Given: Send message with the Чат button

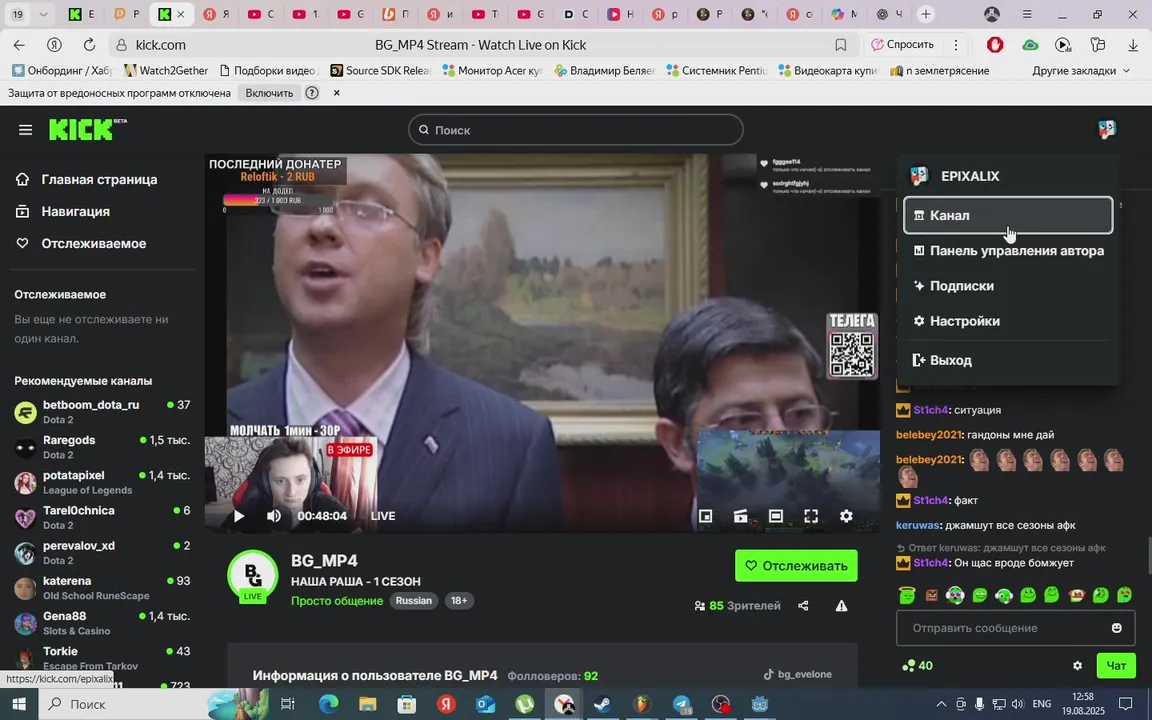Looking at the screenshot, I should [1116, 666].
